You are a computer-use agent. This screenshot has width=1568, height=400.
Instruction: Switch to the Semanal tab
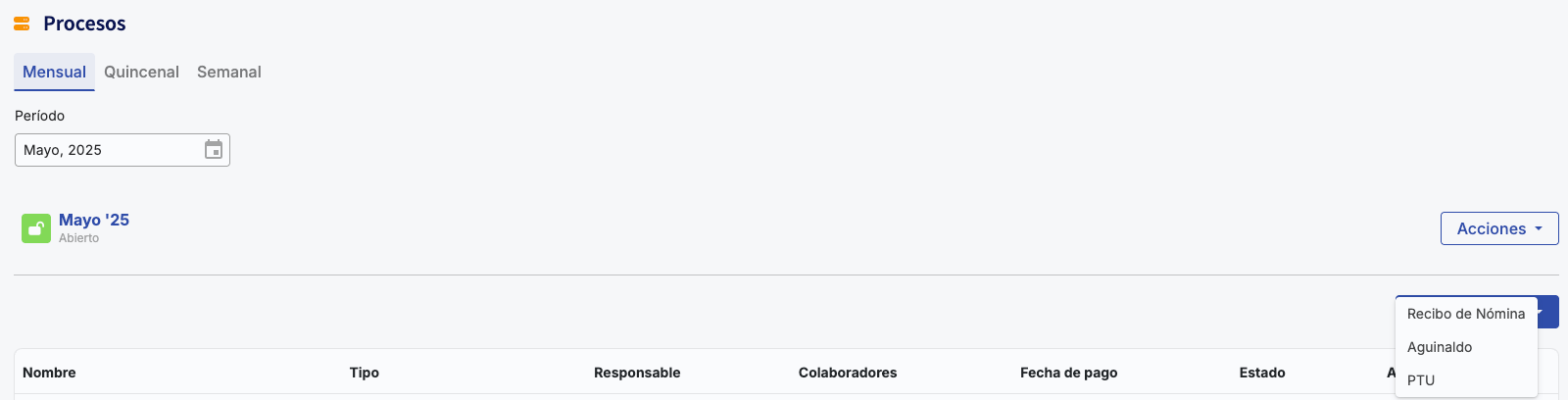tap(229, 72)
